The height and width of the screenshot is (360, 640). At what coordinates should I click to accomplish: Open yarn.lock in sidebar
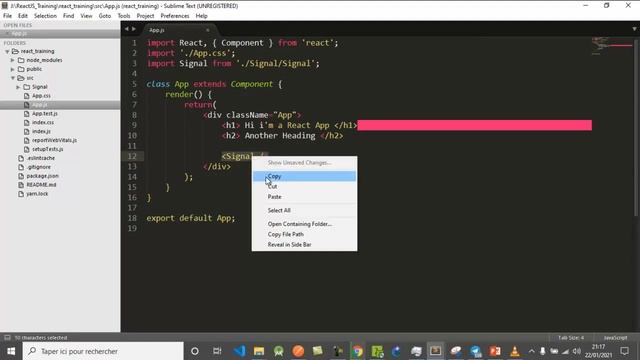(37, 194)
